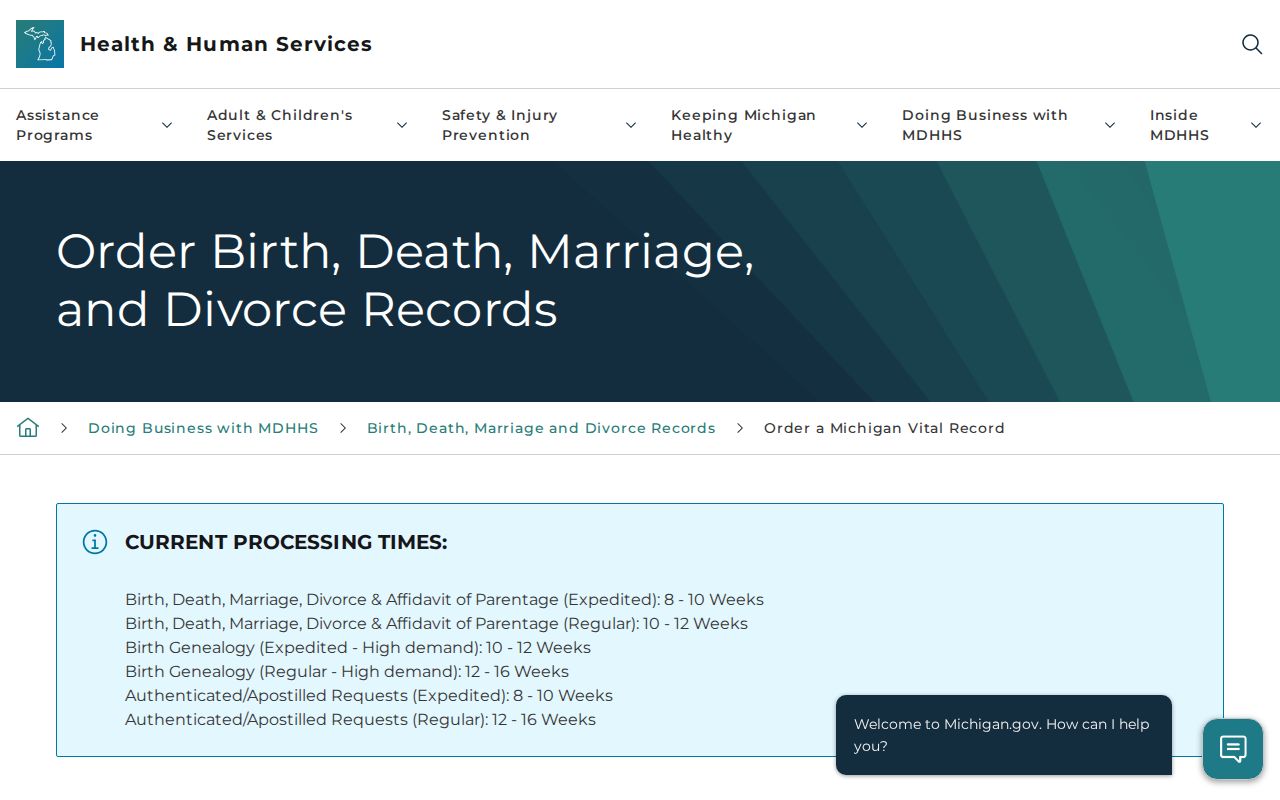Open Safety & Injury Prevention menu label
This screenshot has height=800, width=1280.
point(500,125)
